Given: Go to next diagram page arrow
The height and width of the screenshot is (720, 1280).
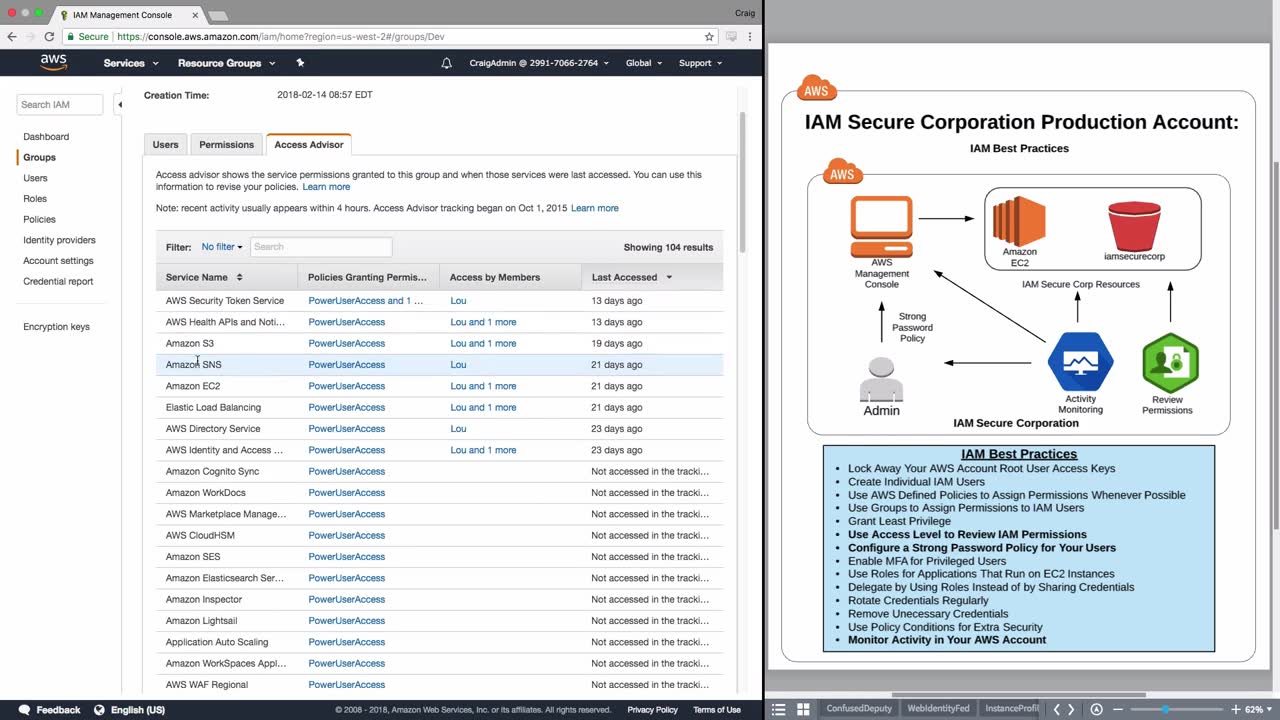Looking at the screenshot, I should 1071,709.
